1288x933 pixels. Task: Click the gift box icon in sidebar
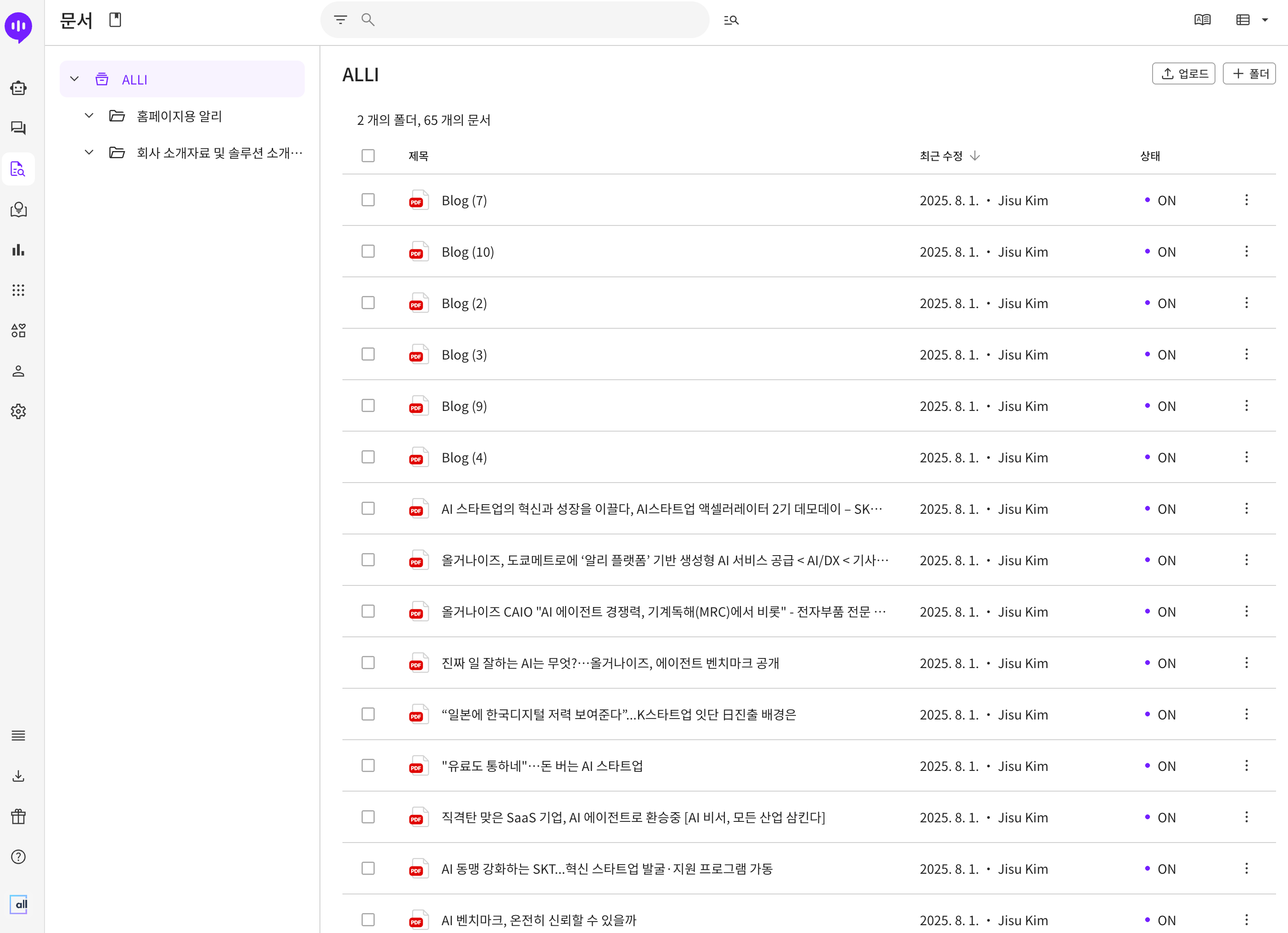18,816
